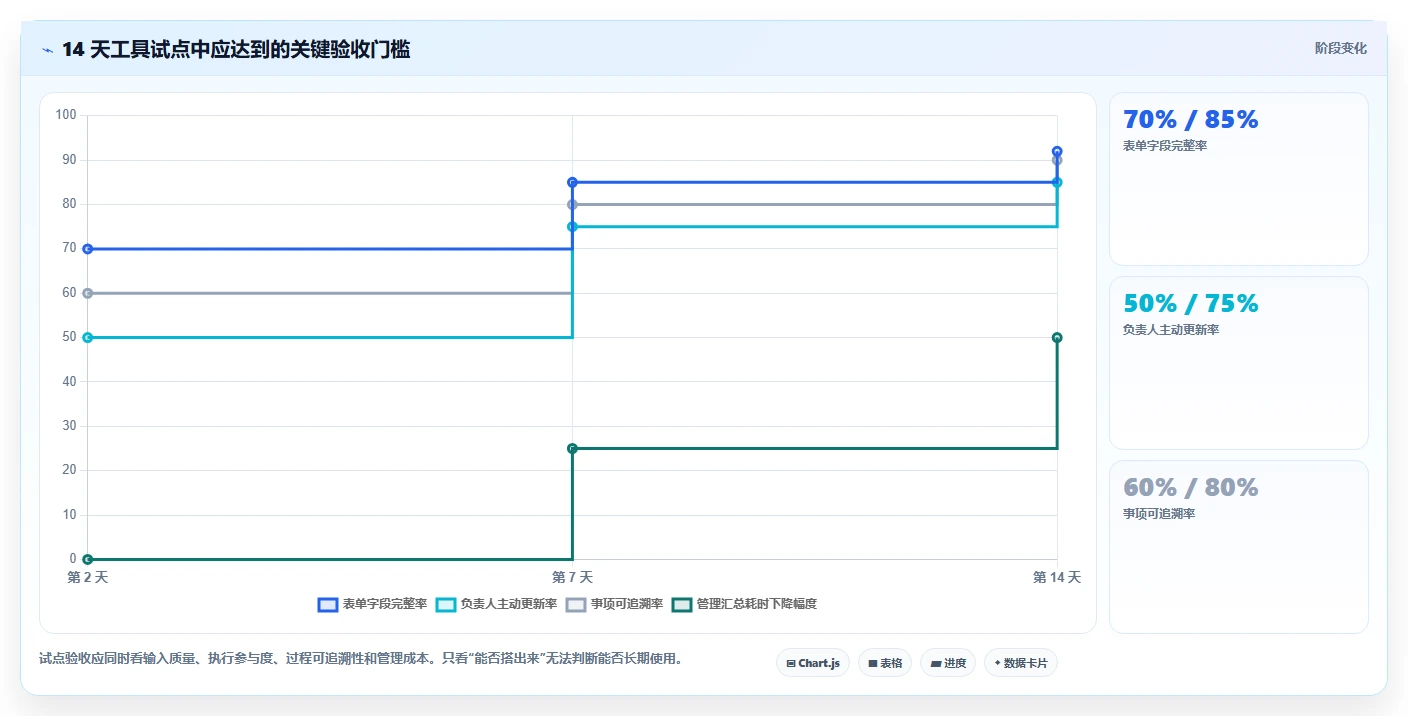Toggle the 负责人主动更新率 legend swatch
The height and width of the screenshot is (716, 1408).
point(445,604)
